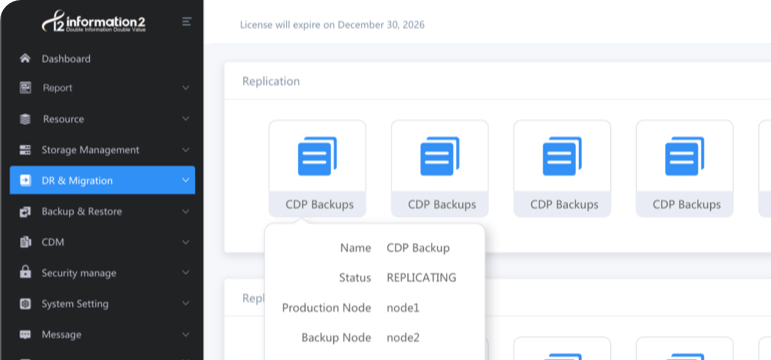Viewport: 771px width, 360px height.
Task: Click the license expiry notice text
Action: 332,25
